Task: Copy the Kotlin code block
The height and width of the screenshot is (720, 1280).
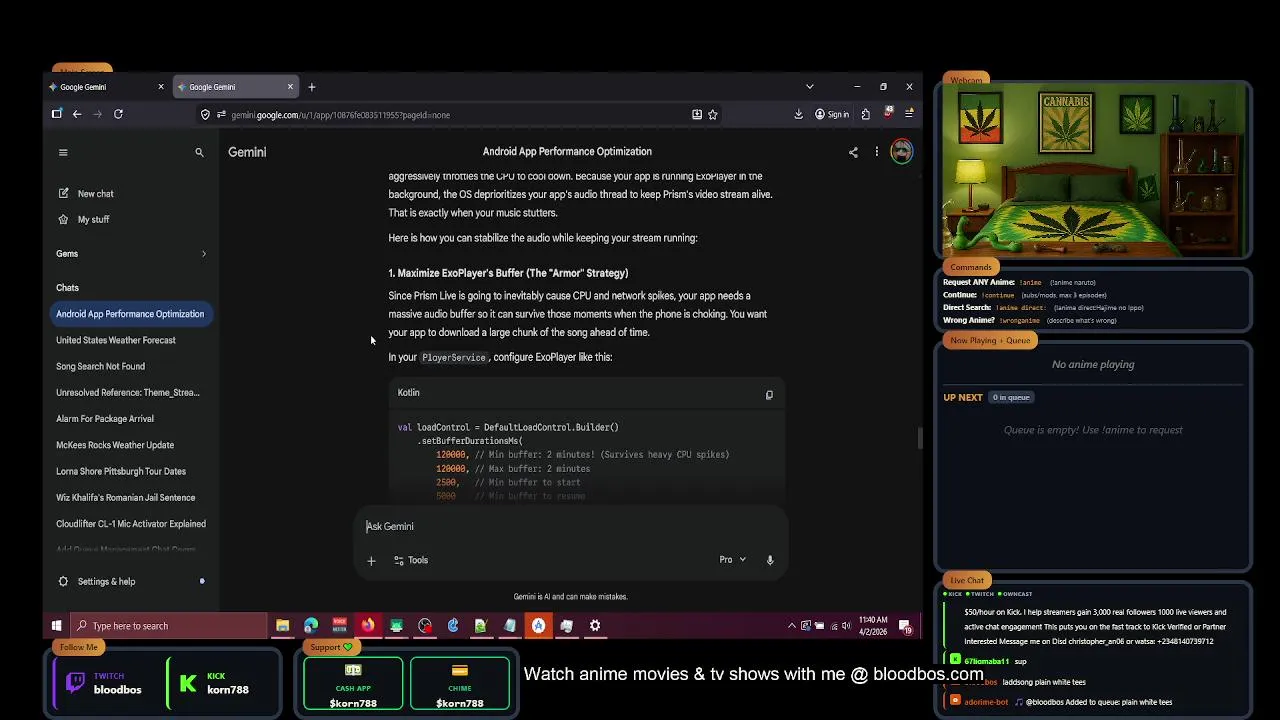Action: [769, 394]
